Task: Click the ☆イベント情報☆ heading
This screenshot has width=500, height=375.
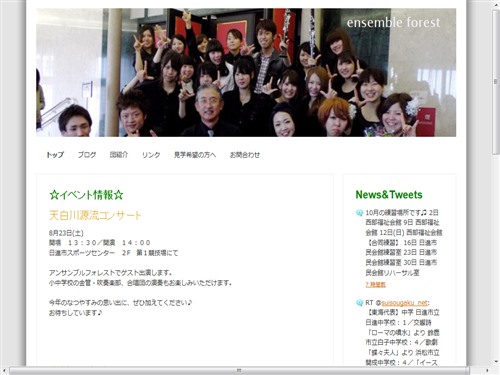Action: (x=86, y=195)
